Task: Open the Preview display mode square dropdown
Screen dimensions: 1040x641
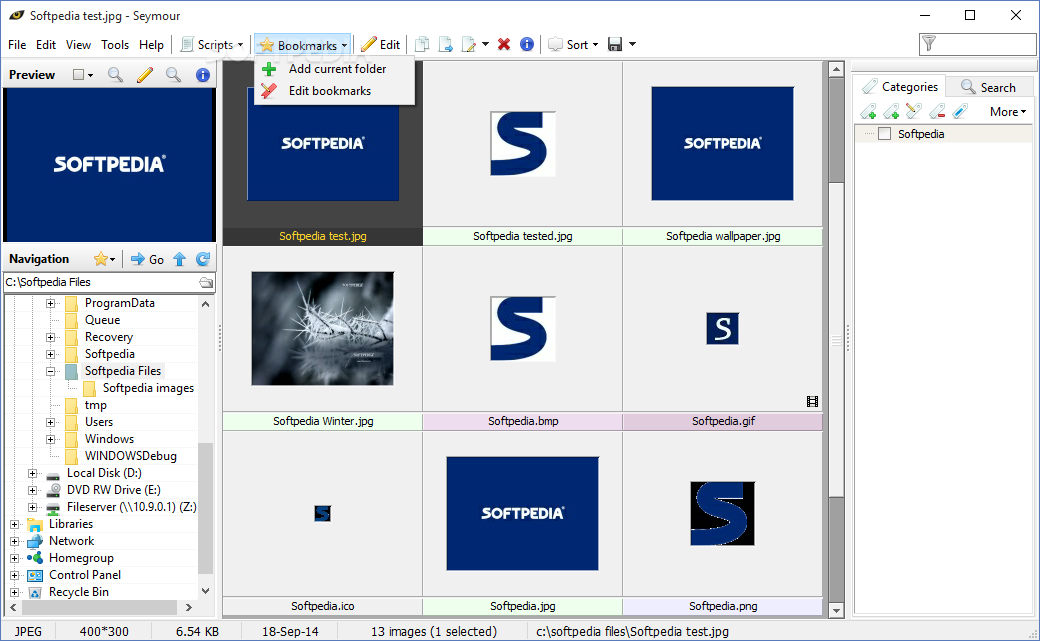Action: (x=82, y=75)
